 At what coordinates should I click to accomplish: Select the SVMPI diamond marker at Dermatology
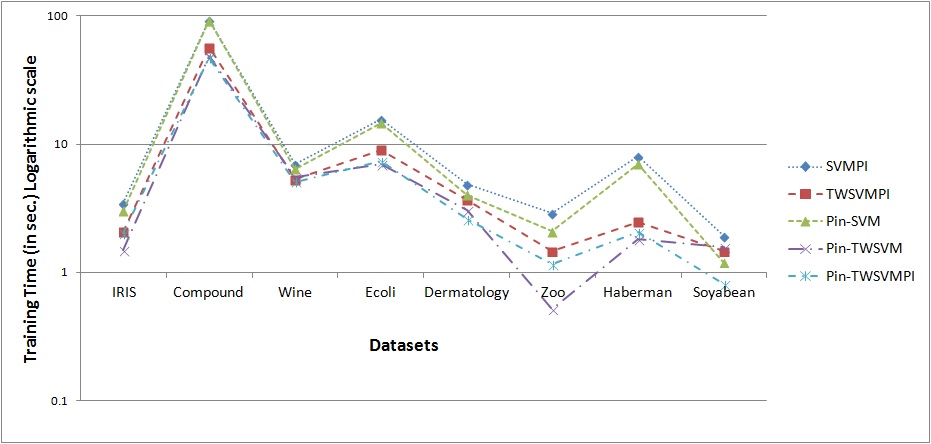[x=467, y=185]
